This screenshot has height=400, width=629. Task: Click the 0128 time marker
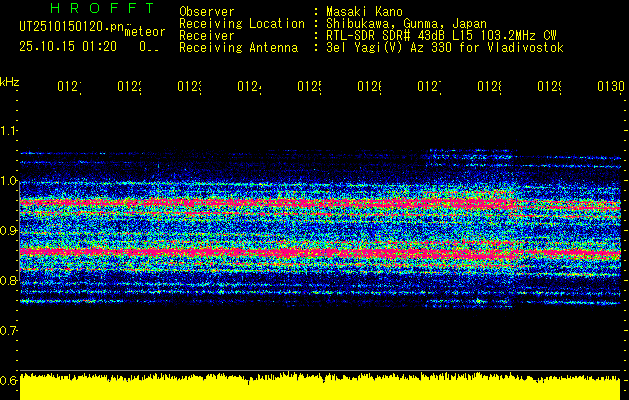coord(489,87)
